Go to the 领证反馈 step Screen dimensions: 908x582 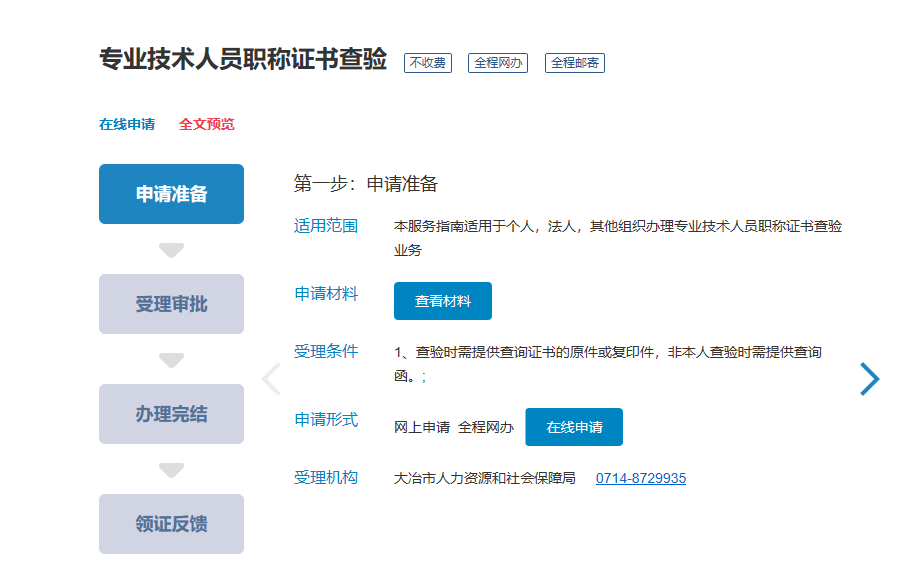point(171,524)
